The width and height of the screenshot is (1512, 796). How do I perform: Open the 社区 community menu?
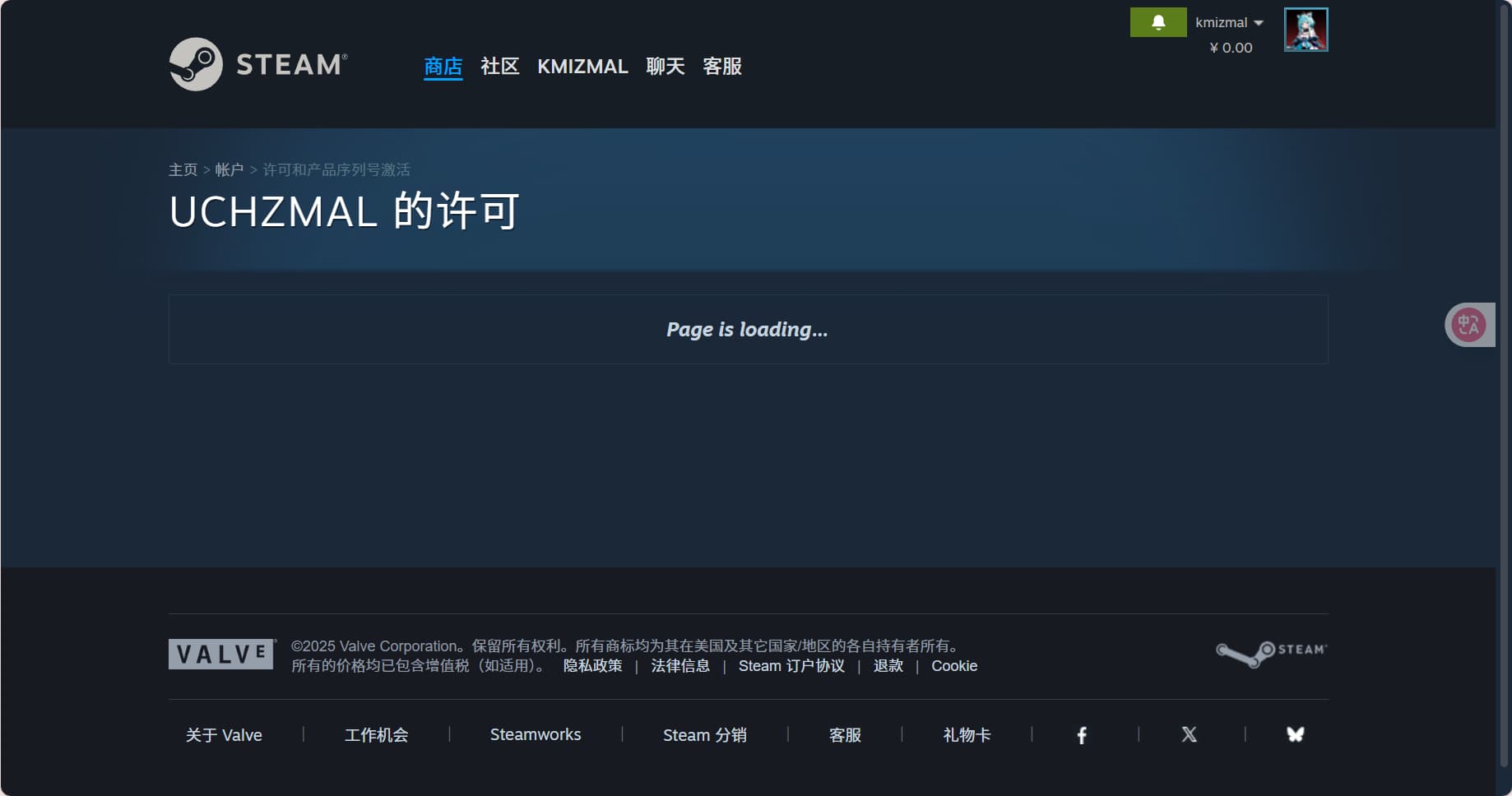[x=499, y=66]
